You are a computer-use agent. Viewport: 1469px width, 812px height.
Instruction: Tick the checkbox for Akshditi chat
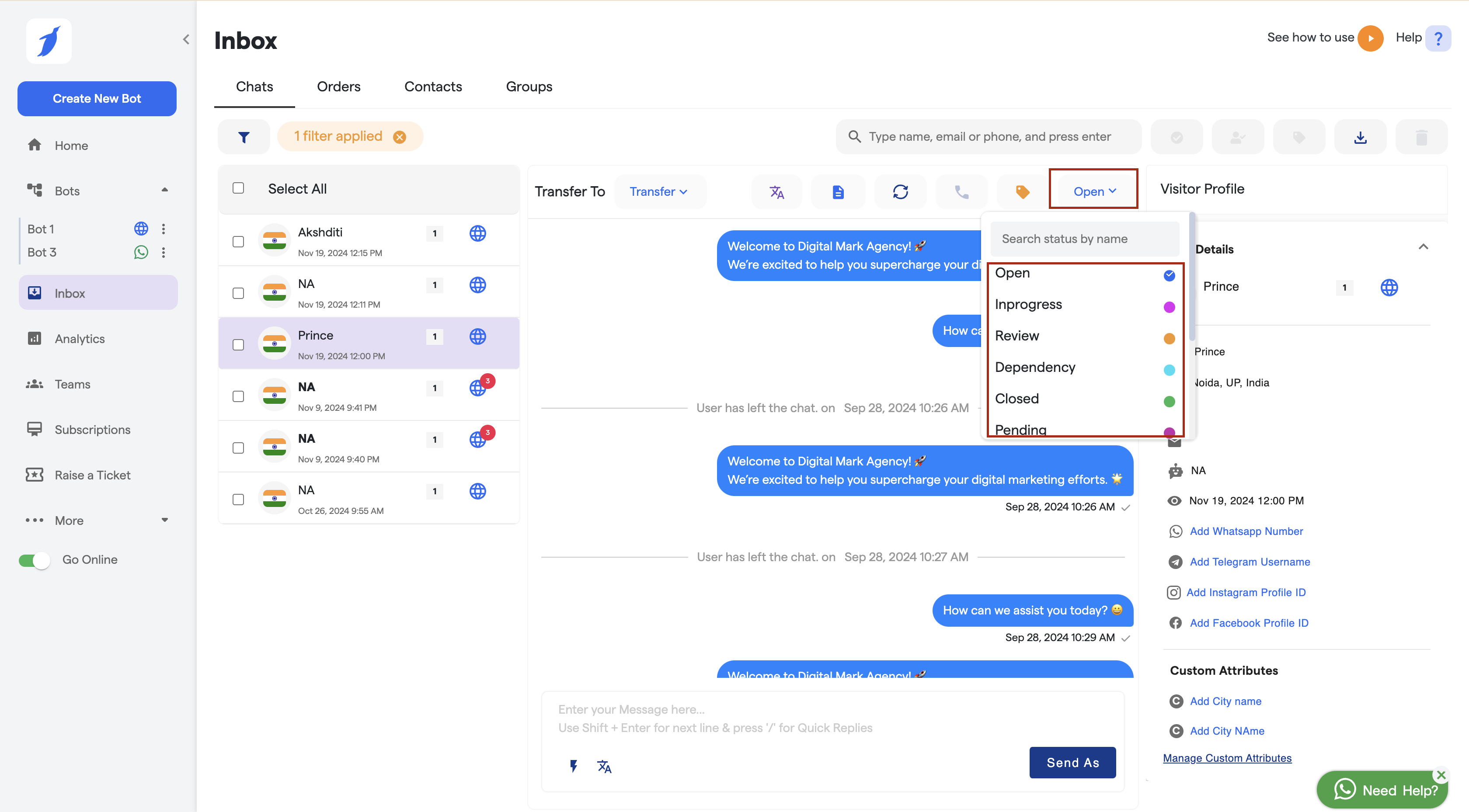[x=238, y=242]
